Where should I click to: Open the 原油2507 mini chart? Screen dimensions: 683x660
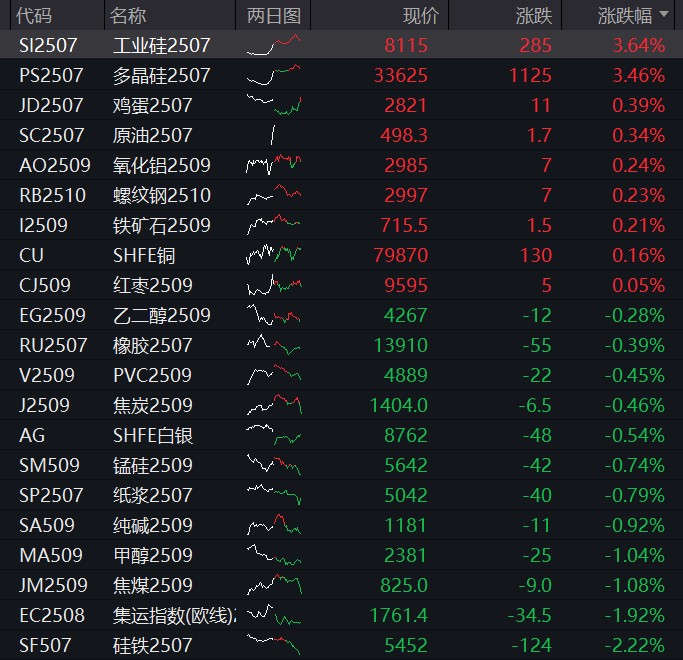tap(273, 135)
